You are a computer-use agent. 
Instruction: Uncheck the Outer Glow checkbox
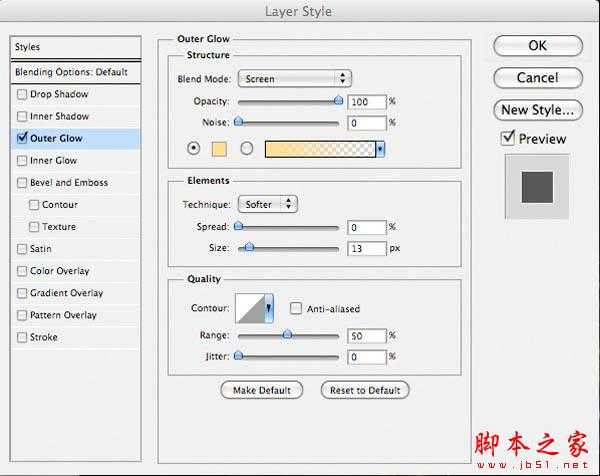click(22, 138)
